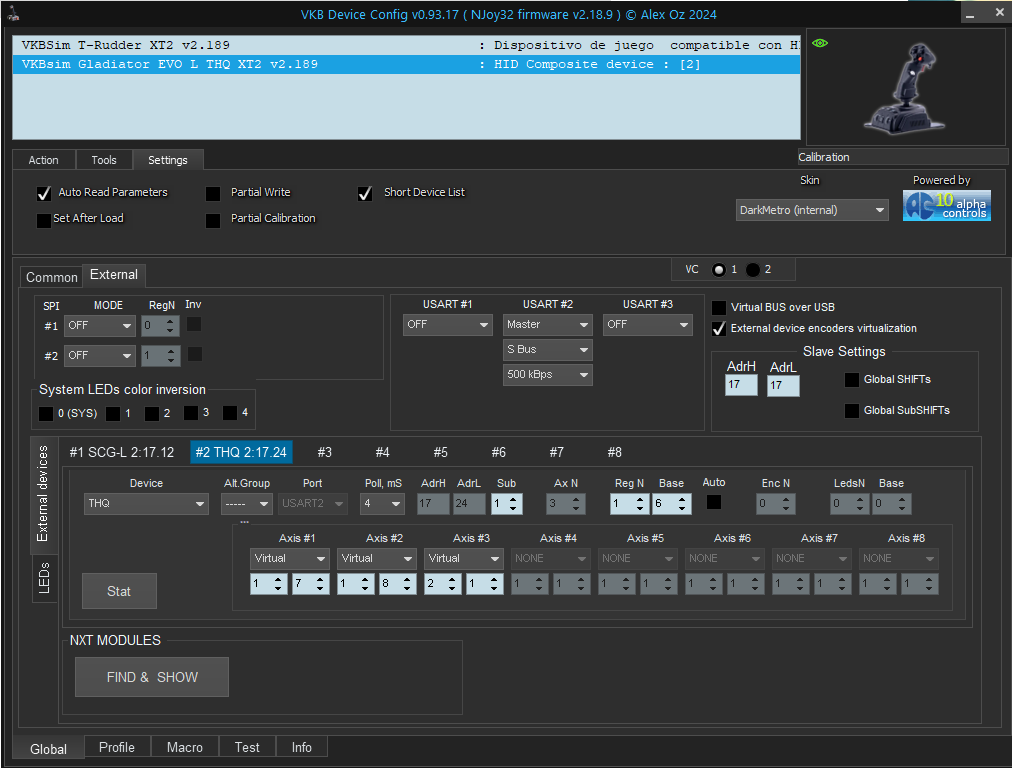
Task: Open the 500 kBps speed dropdown
Action: point(547,375)
